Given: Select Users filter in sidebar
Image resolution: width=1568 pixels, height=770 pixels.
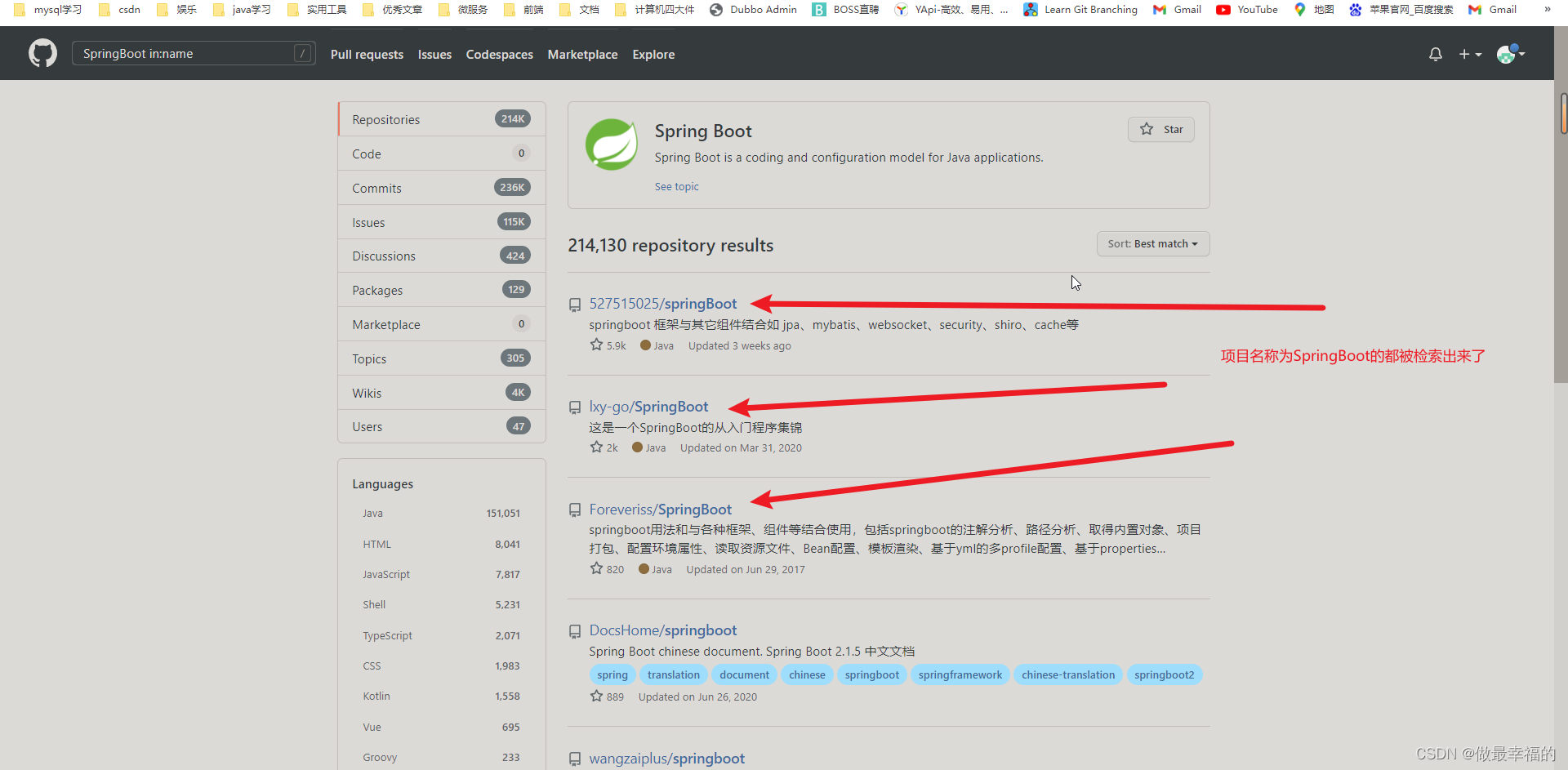Looking at the screenshot, I should pyautogui.click(x=442, y=426).
